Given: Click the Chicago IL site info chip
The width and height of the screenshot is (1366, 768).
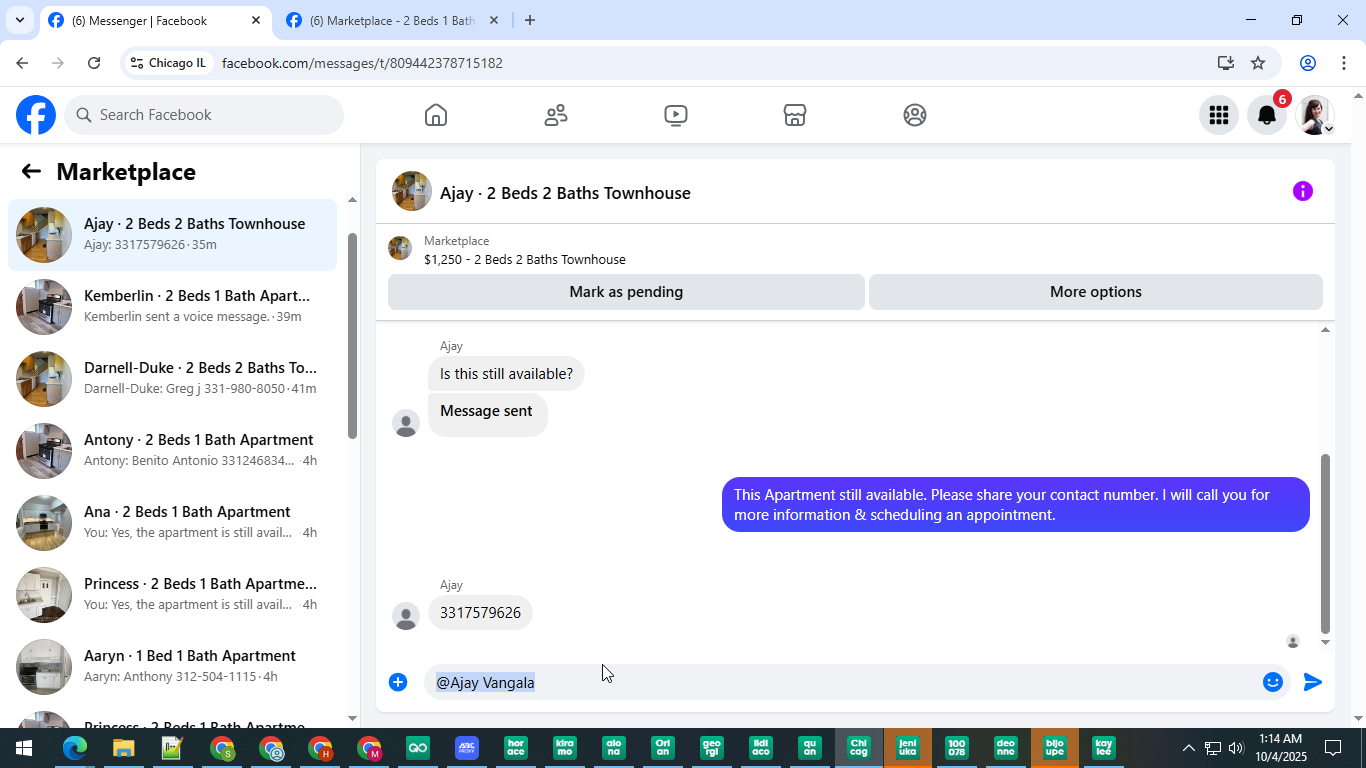Looking at the screenshot, I should point(168,63).
